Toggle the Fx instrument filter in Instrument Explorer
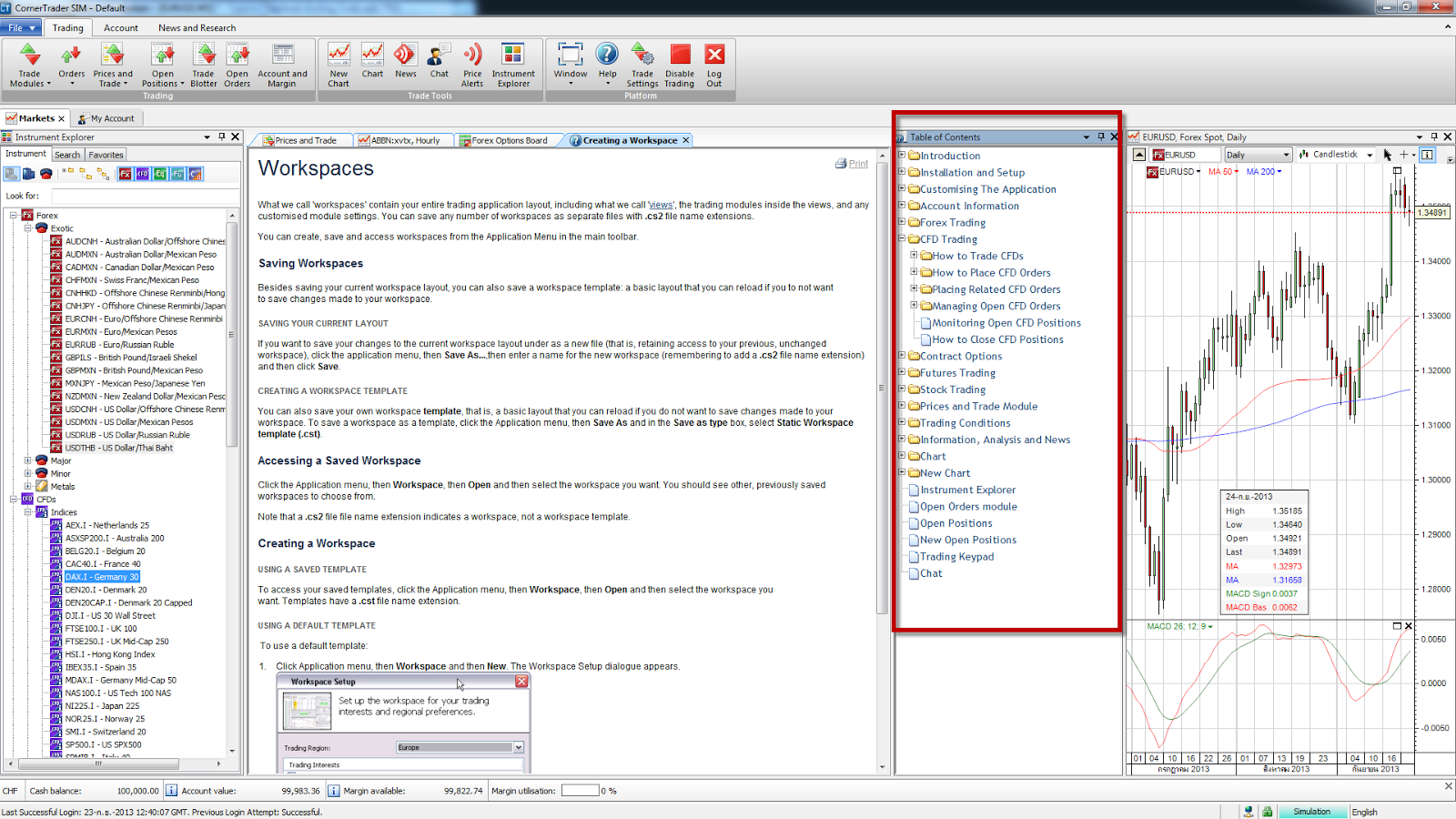1456x819 pixels. 126,174
